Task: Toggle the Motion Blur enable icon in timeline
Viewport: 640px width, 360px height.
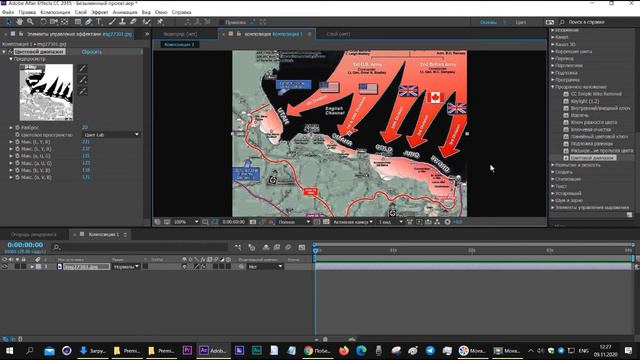Action: coord(288,247)
